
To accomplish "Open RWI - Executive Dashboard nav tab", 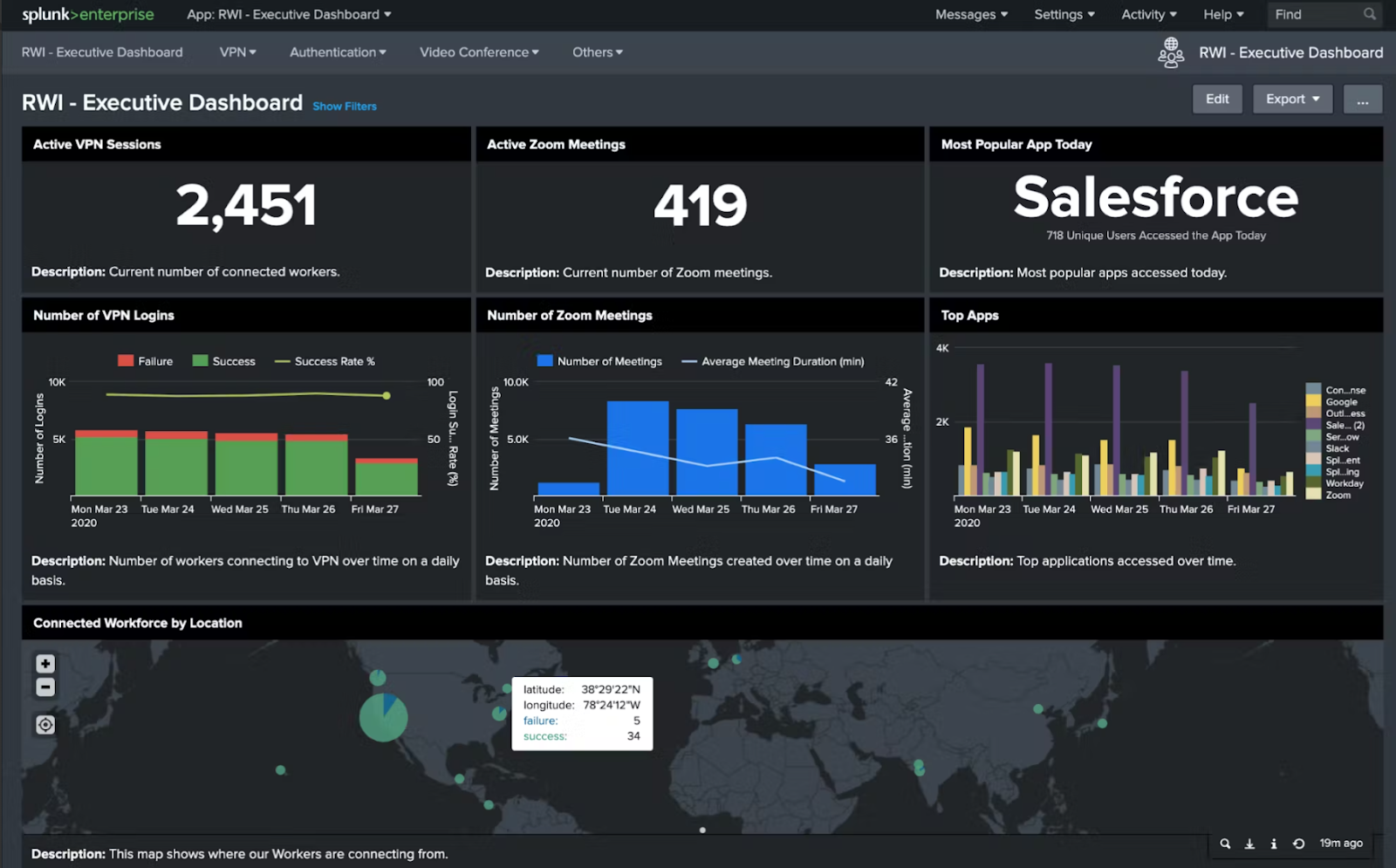I will [102, 52].
